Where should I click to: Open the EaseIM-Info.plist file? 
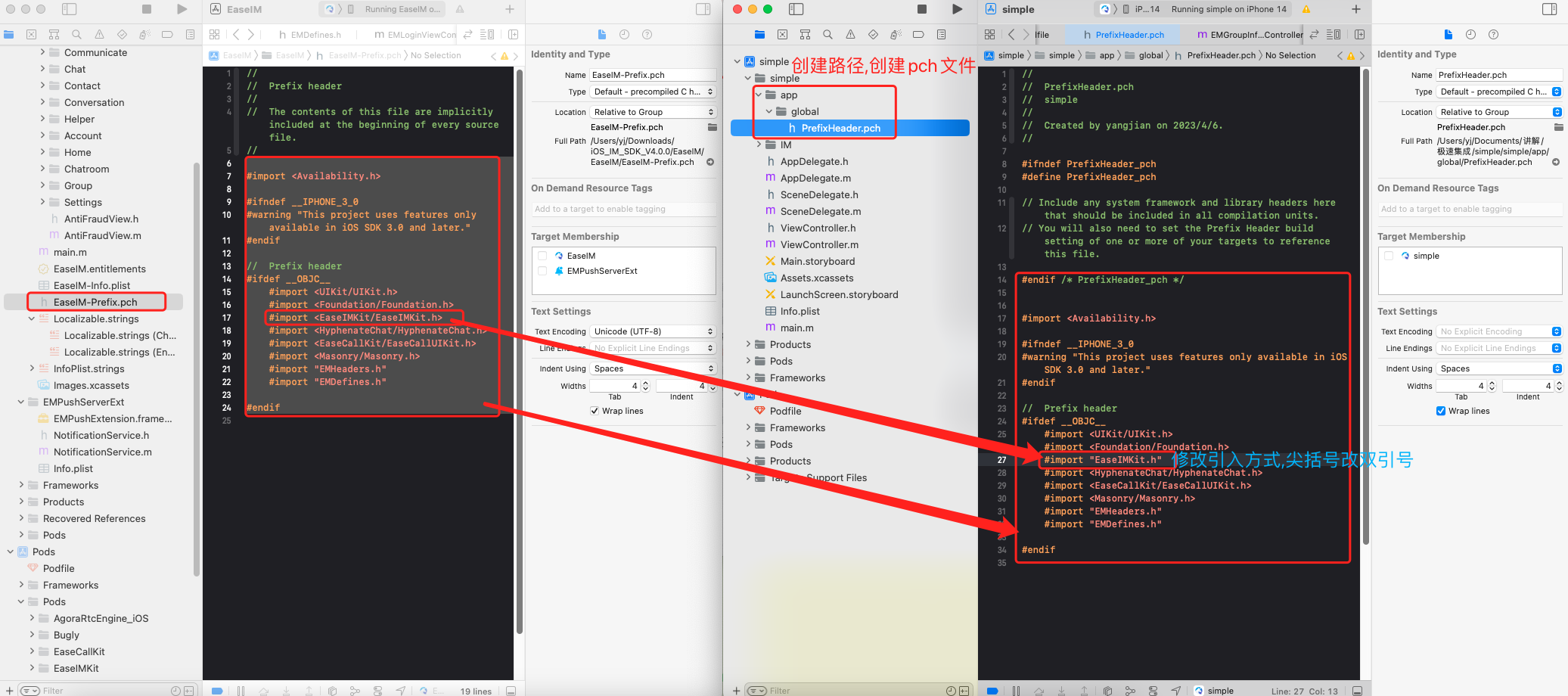(92, 285)
